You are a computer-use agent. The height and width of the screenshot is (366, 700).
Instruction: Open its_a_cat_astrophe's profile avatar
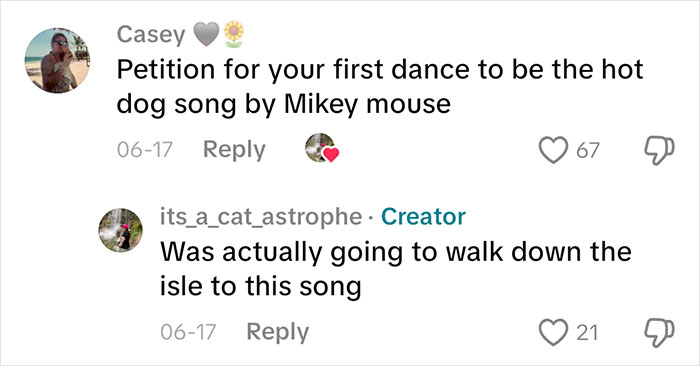(x=121, y=230)
